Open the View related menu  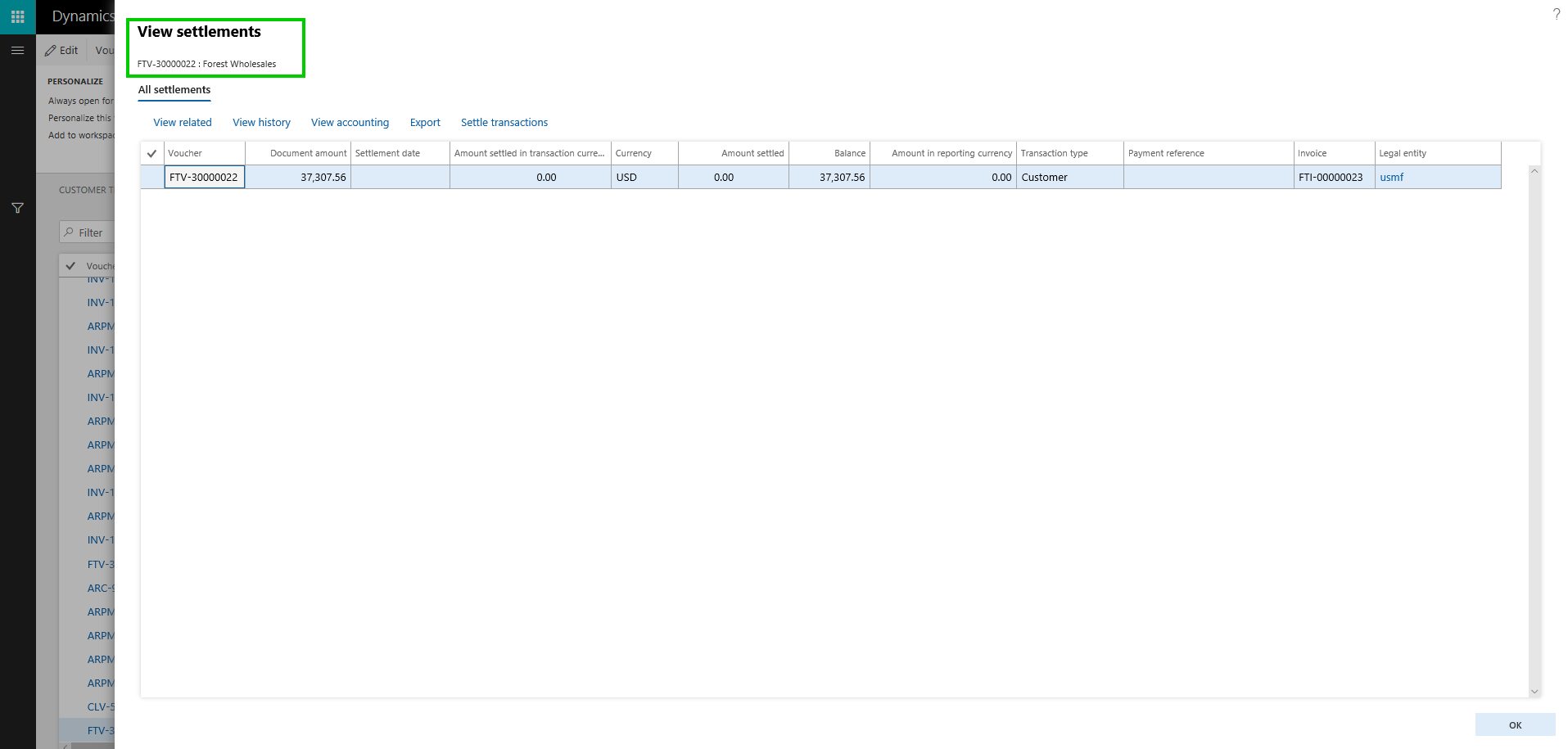(x=182, y=123)
